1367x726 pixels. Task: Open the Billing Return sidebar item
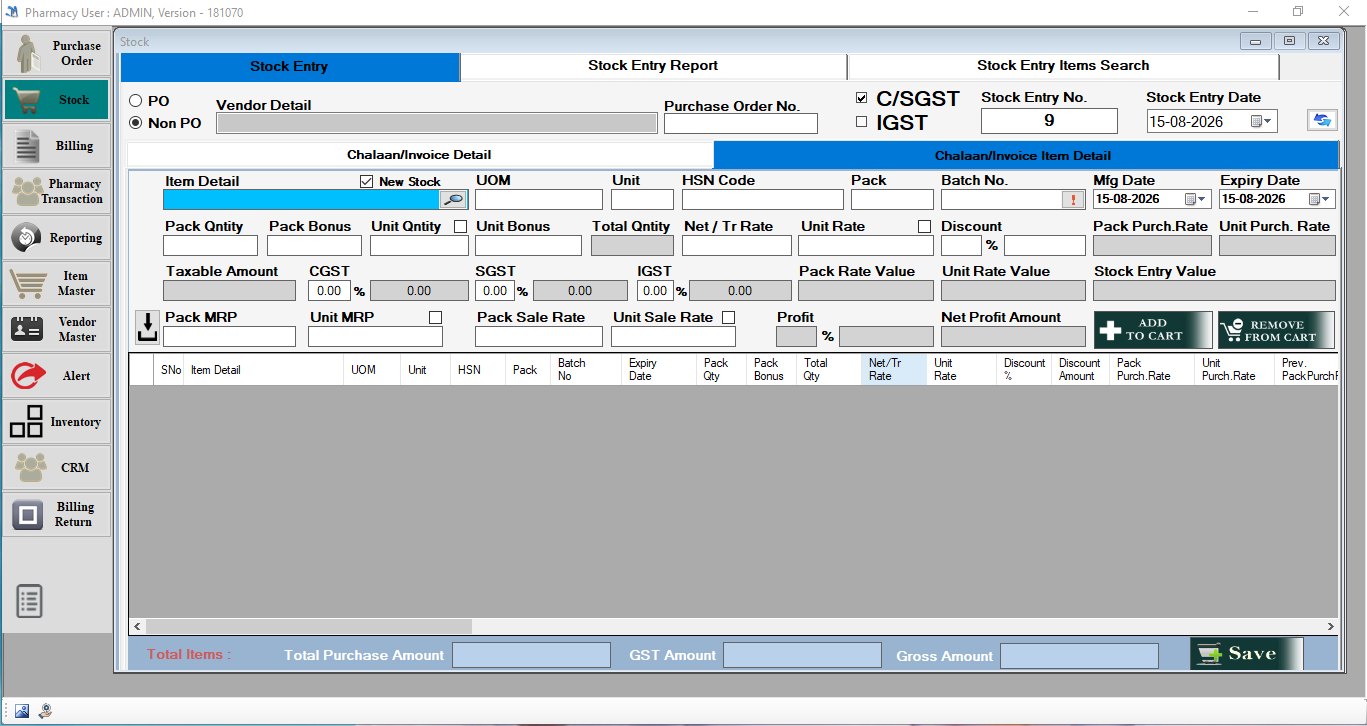(57, 513)
